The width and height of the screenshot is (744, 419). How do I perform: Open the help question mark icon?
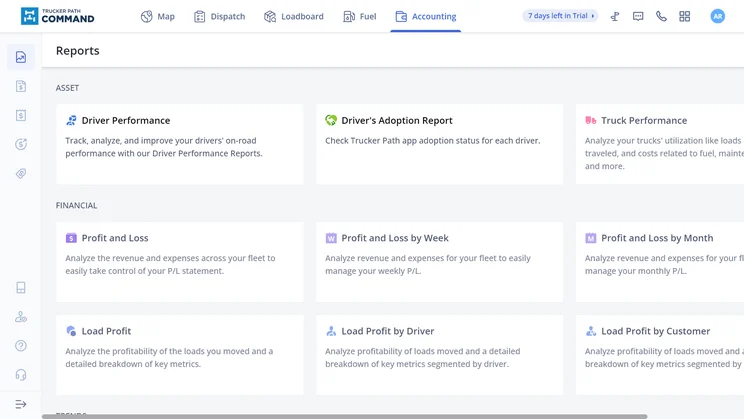coord(21,345)
